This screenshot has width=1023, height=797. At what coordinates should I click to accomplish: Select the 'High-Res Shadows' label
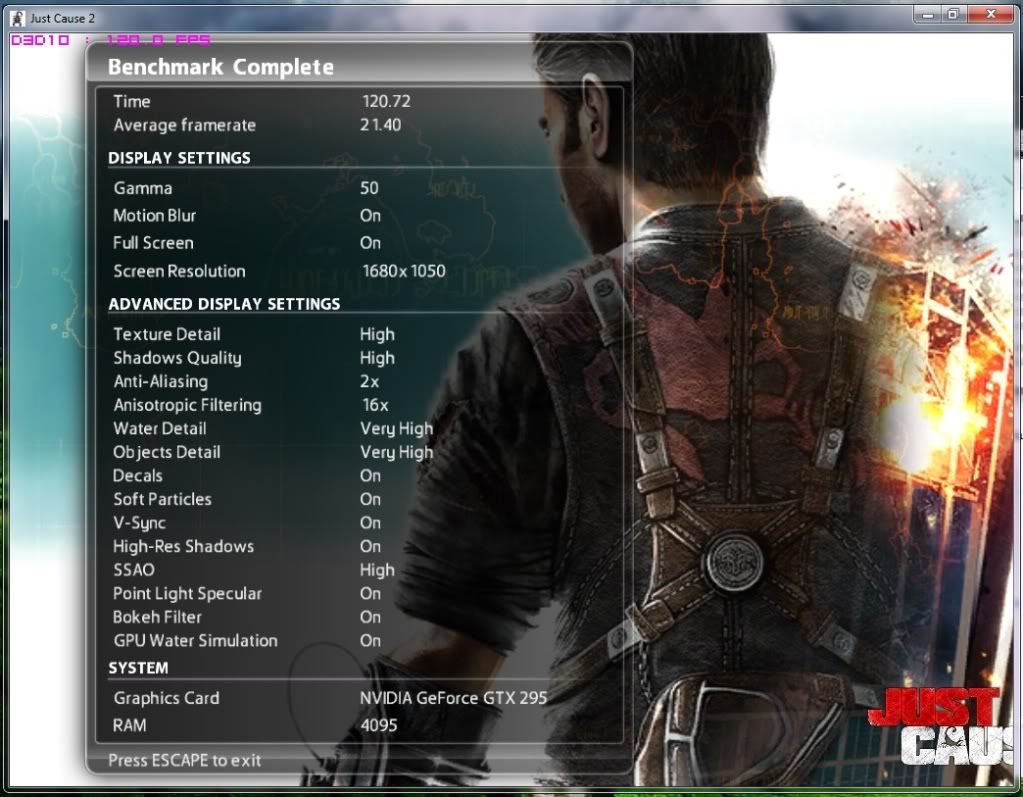[x=183, y=547]
